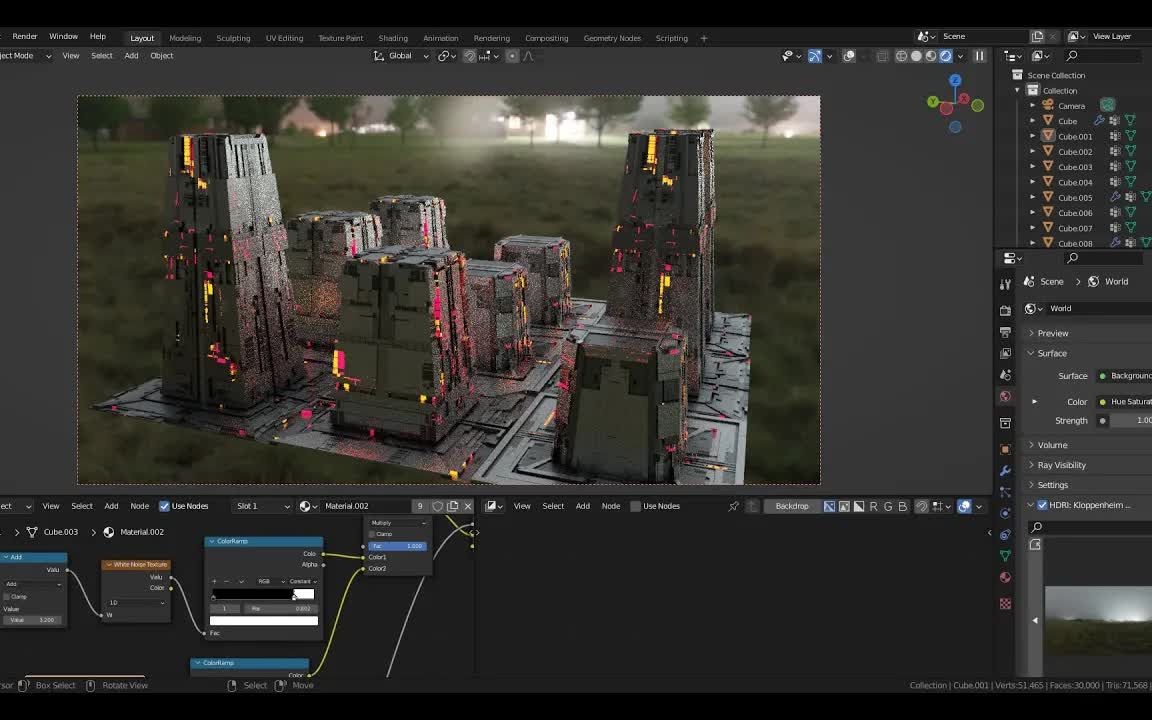Pin the node editor's node tree

733,506
